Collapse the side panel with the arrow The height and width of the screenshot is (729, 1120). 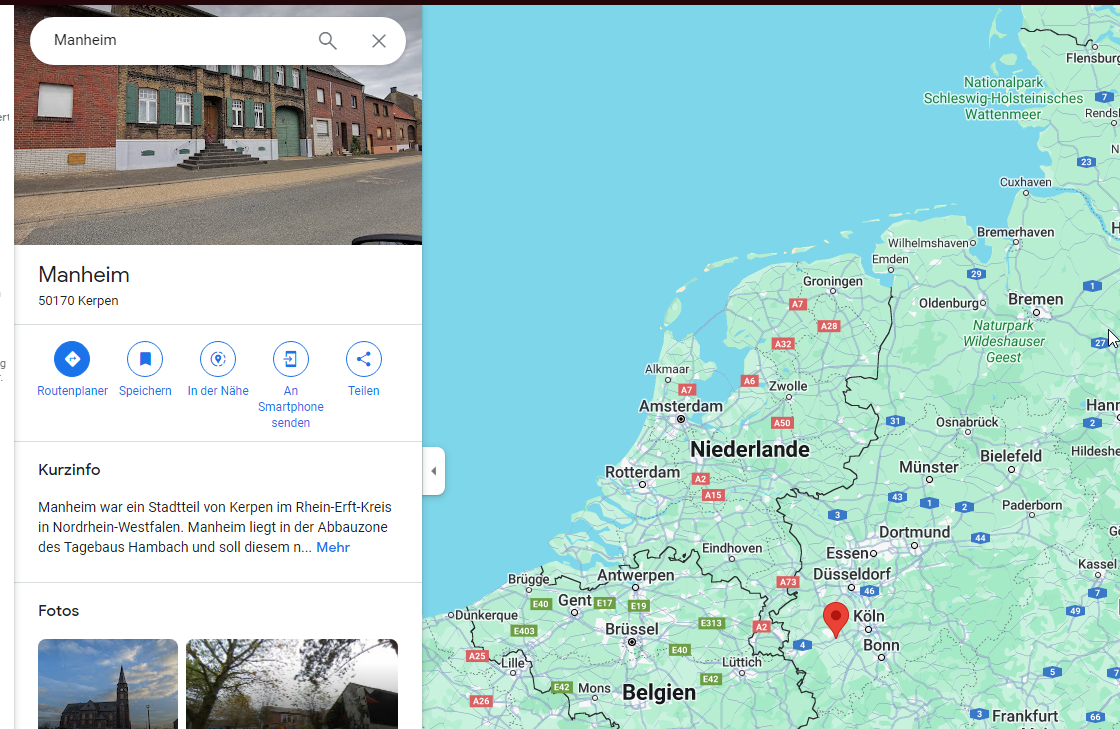tap(433, 471)
